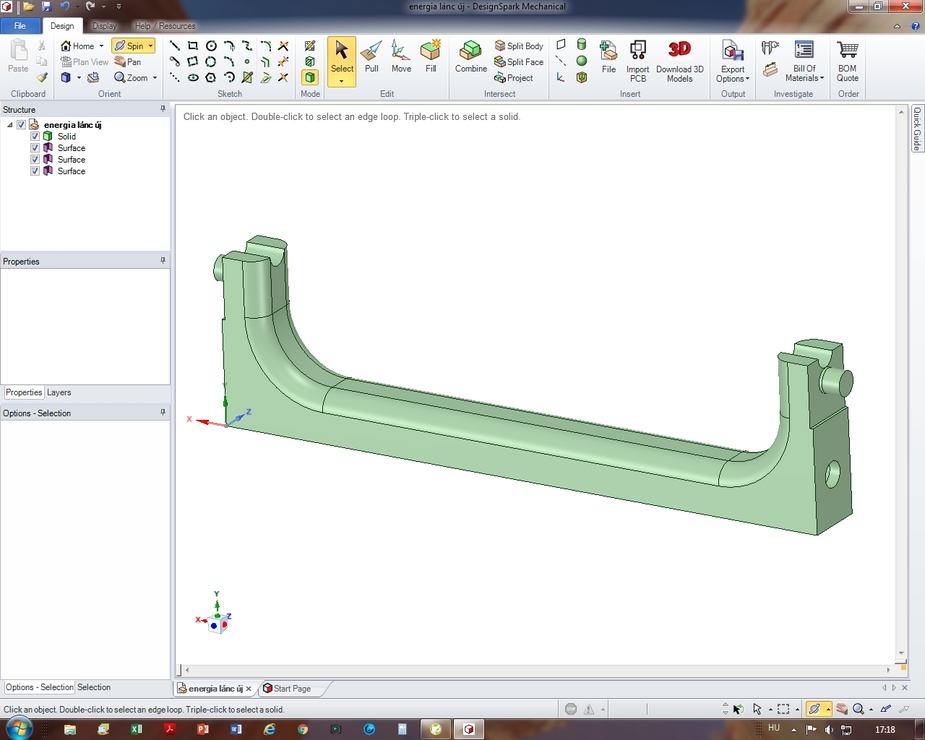Open Download 3D Models
Viewport: 925px width, 740px height.
(x=679, y=60)
